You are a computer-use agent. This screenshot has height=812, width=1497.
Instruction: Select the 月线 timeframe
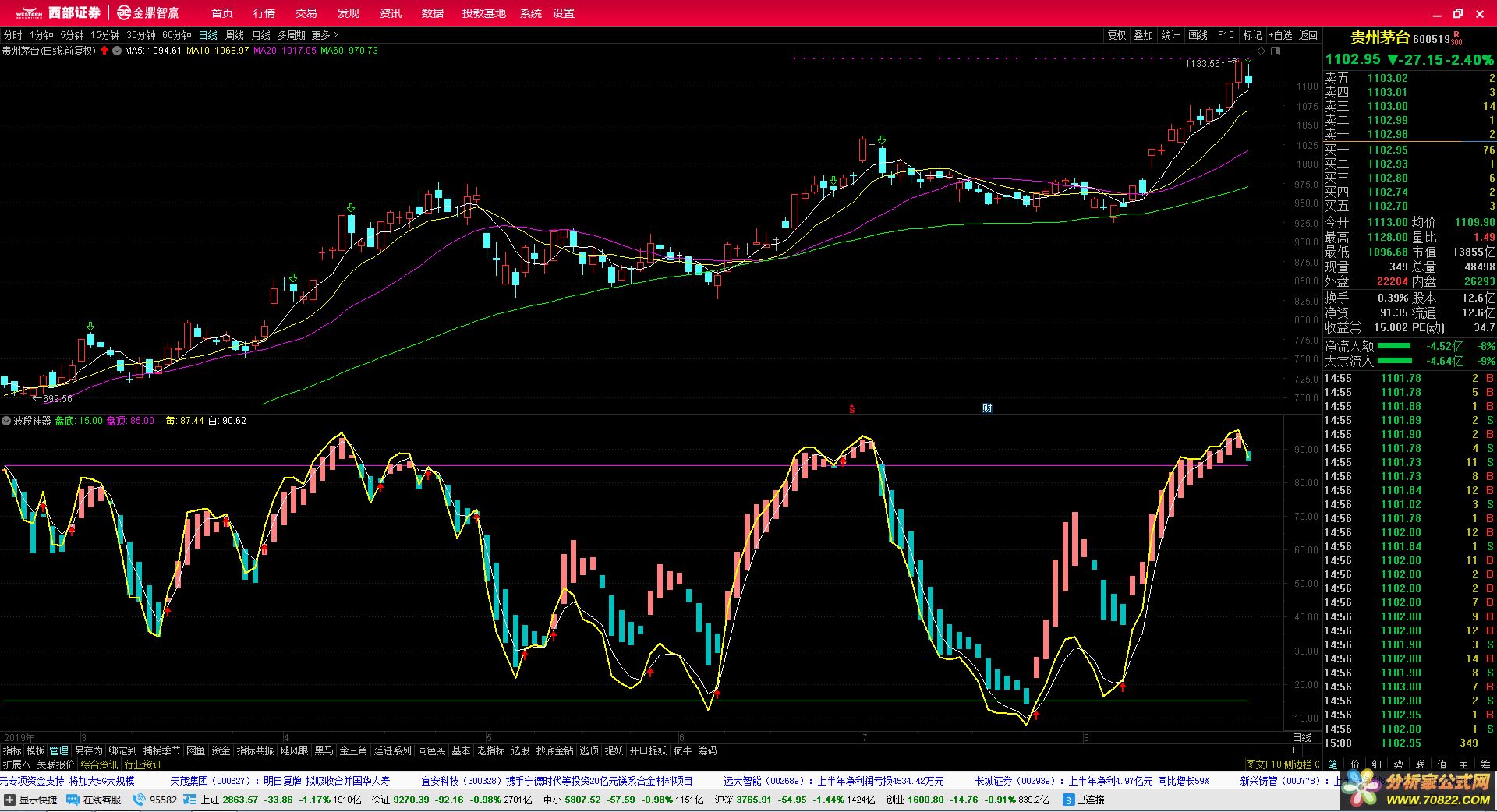point(260,35)
